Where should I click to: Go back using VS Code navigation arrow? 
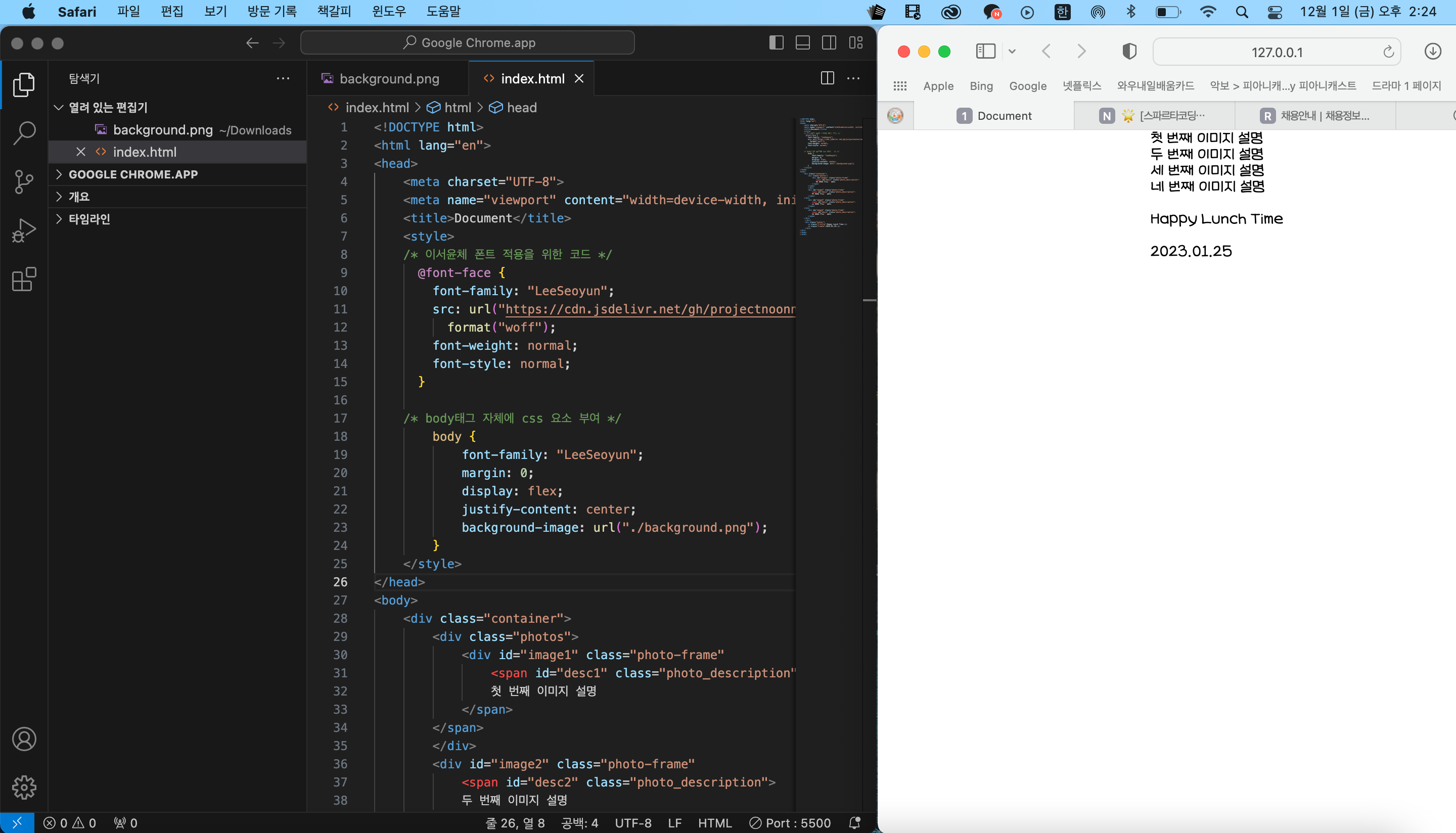252,43
